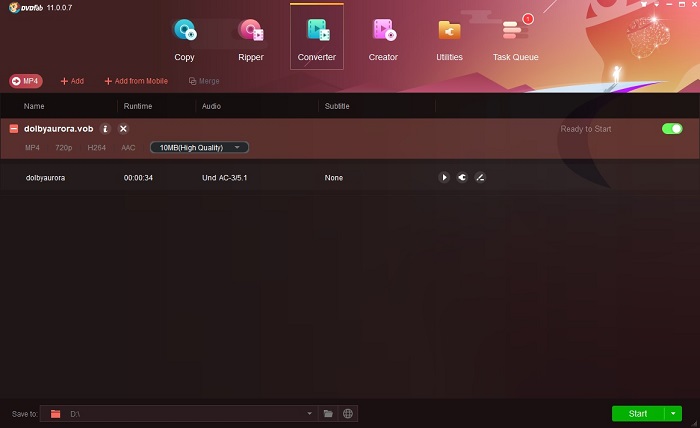This screenshot has height=428, width=700.
Task: Click Add to import a source
Action: 72,81
